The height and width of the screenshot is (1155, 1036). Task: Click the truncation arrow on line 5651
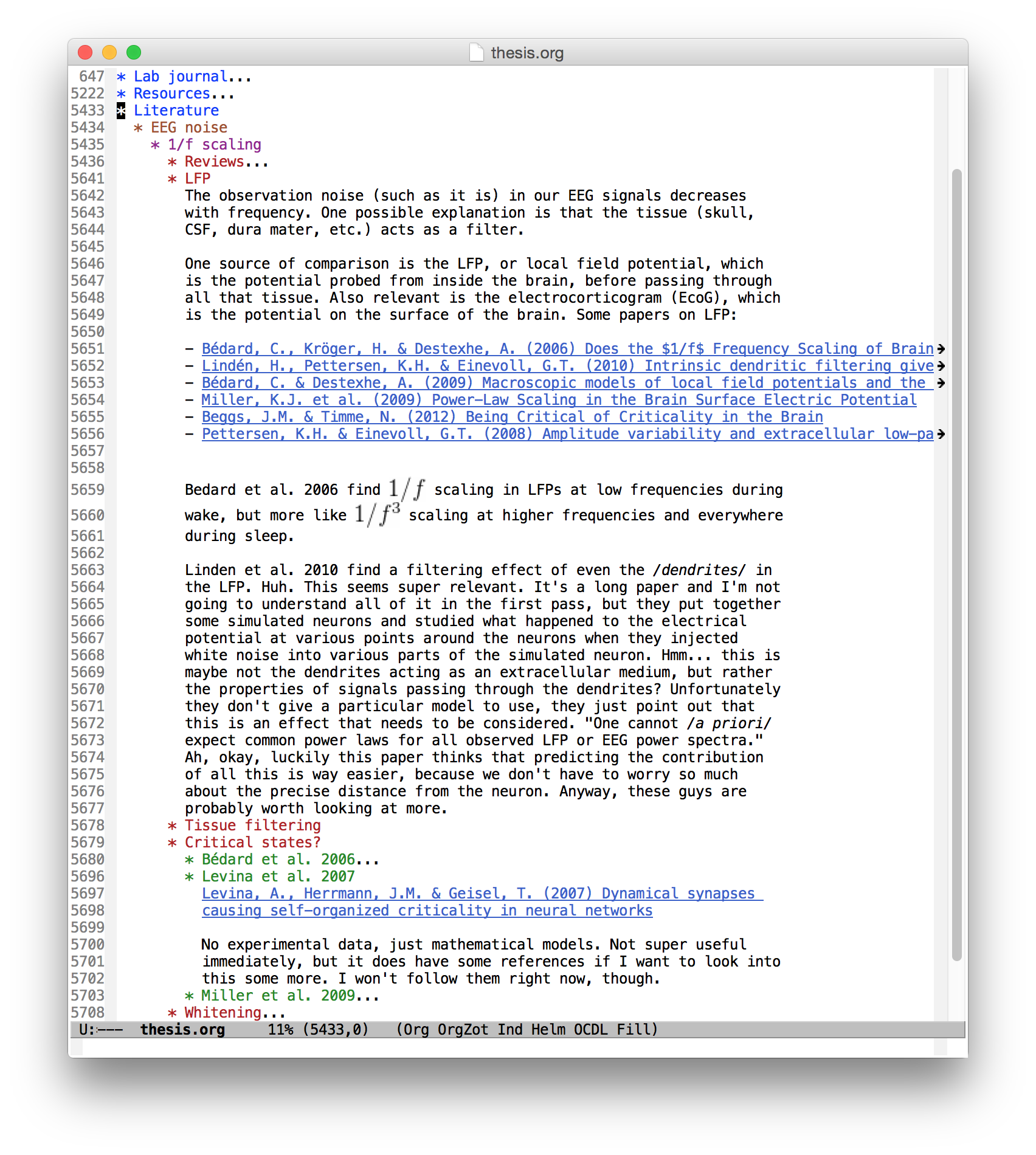coord(941,349)
